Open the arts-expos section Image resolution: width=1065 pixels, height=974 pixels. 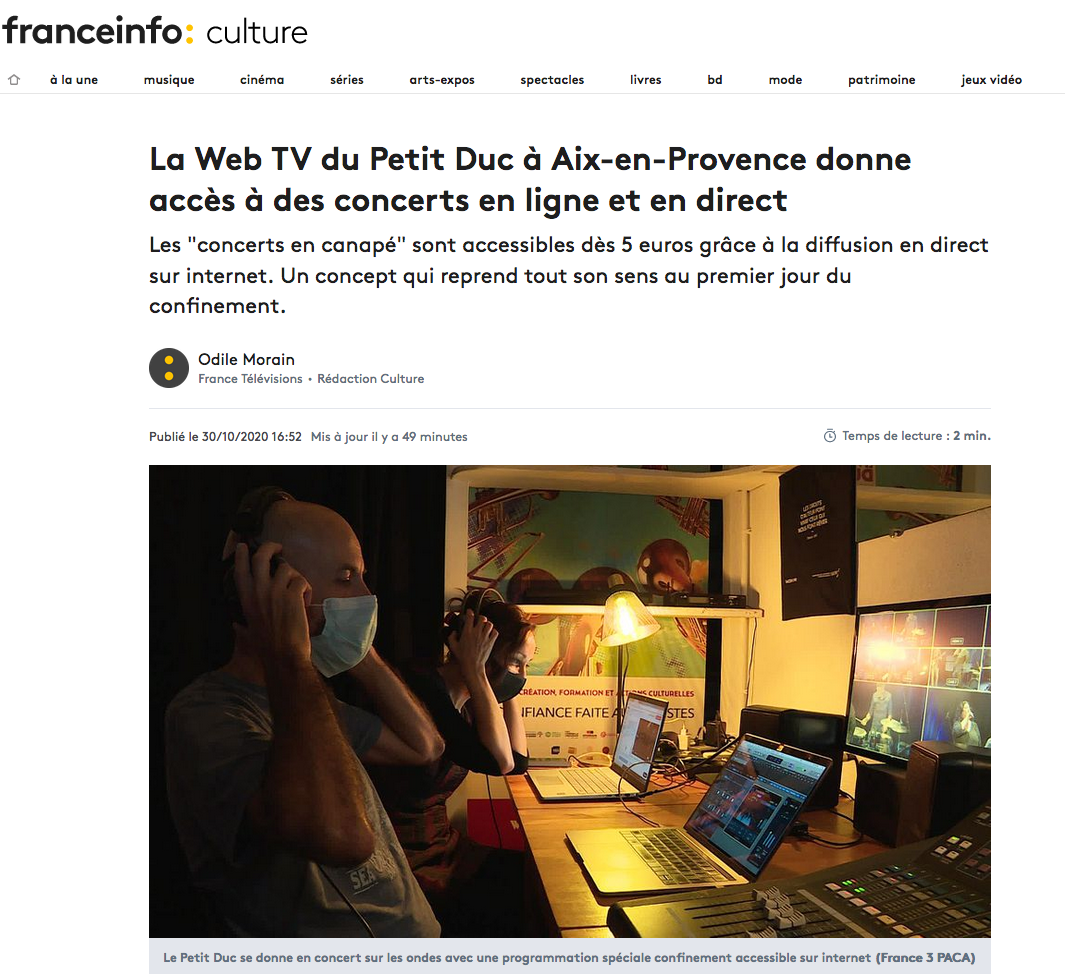[x=442, y=79]
